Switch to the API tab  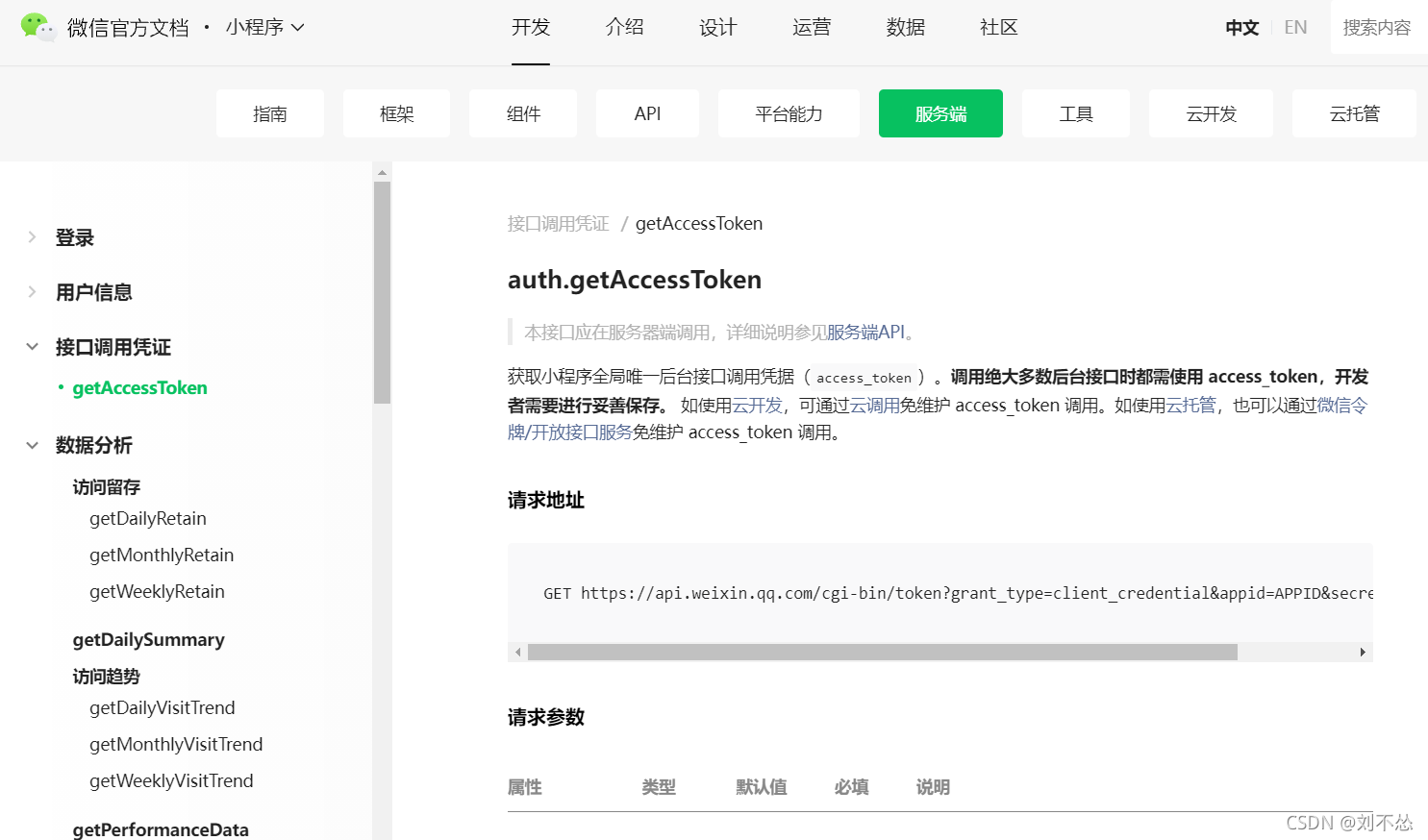[647, 112]
